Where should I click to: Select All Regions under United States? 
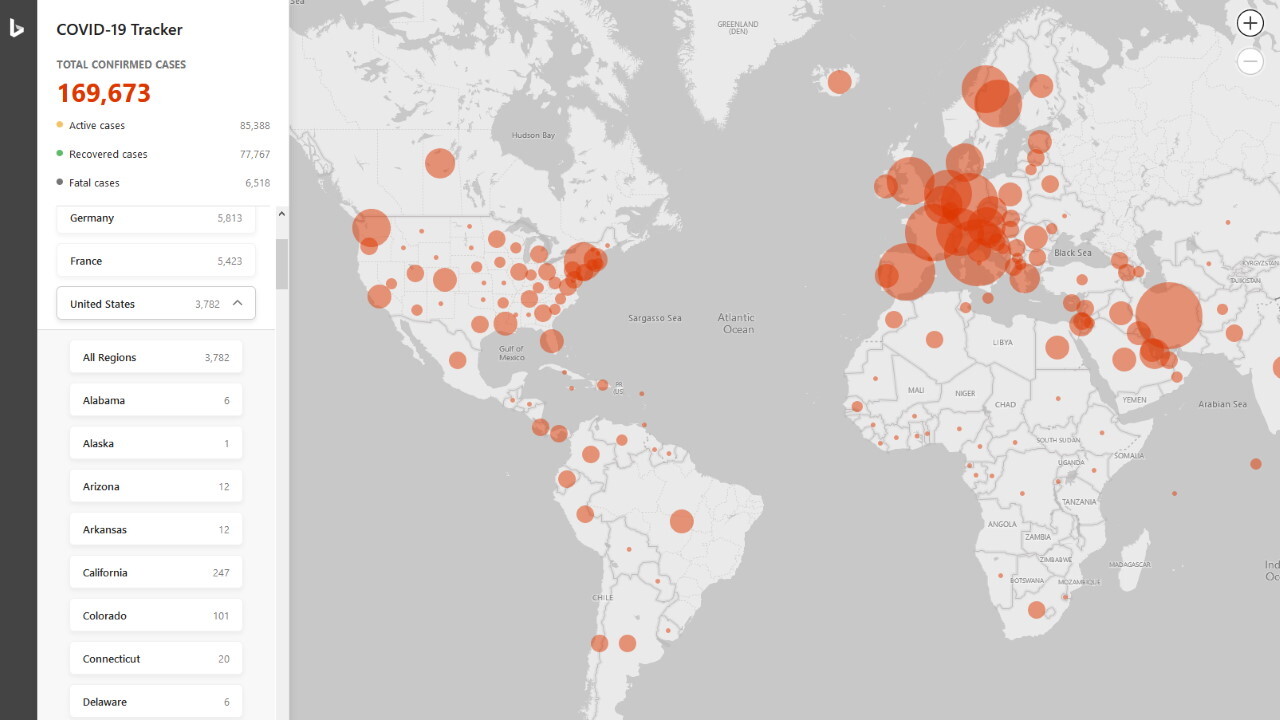click(x=155, y=356)
